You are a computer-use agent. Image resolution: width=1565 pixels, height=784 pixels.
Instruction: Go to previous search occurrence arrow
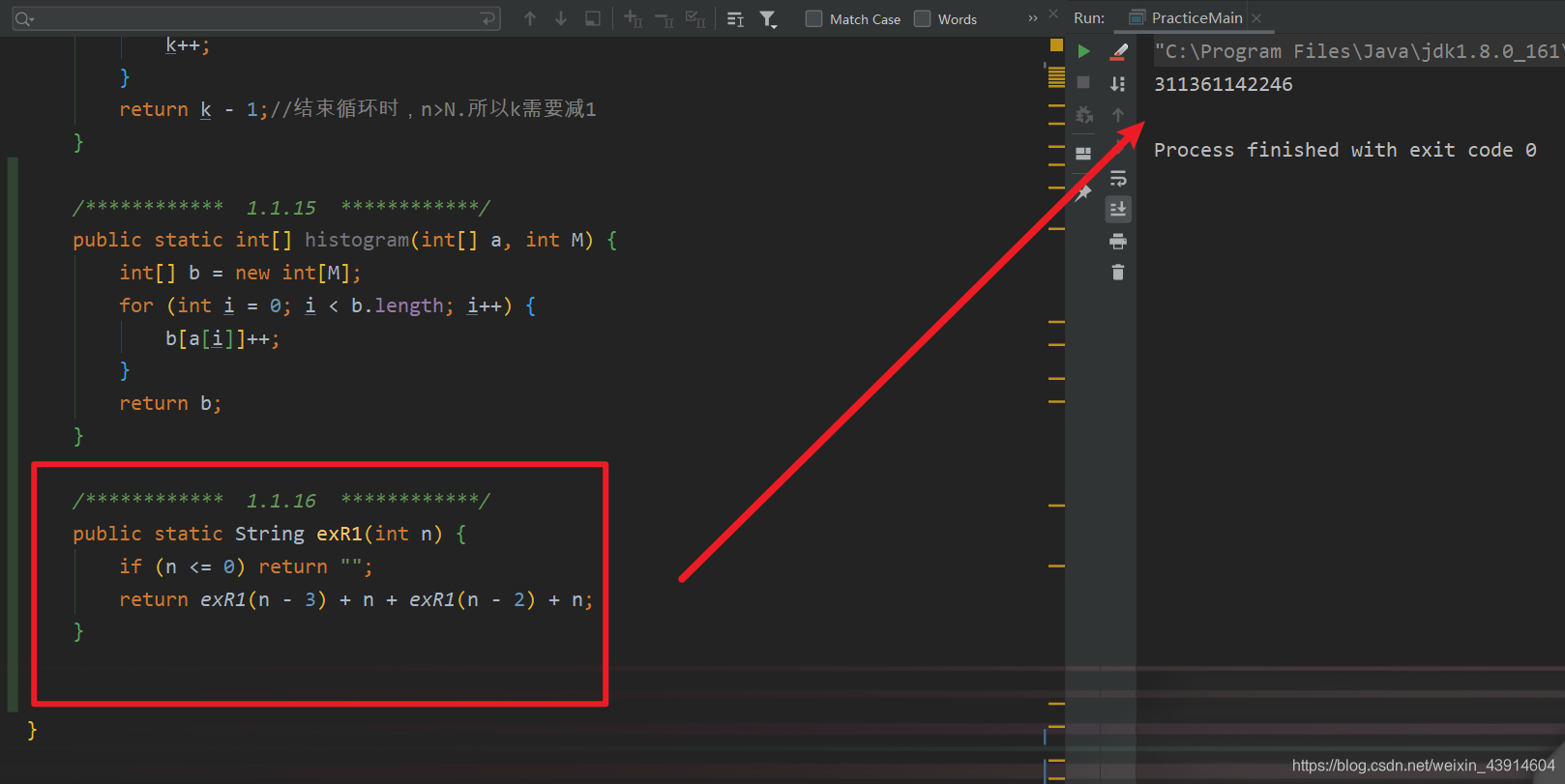coord(530,18)
